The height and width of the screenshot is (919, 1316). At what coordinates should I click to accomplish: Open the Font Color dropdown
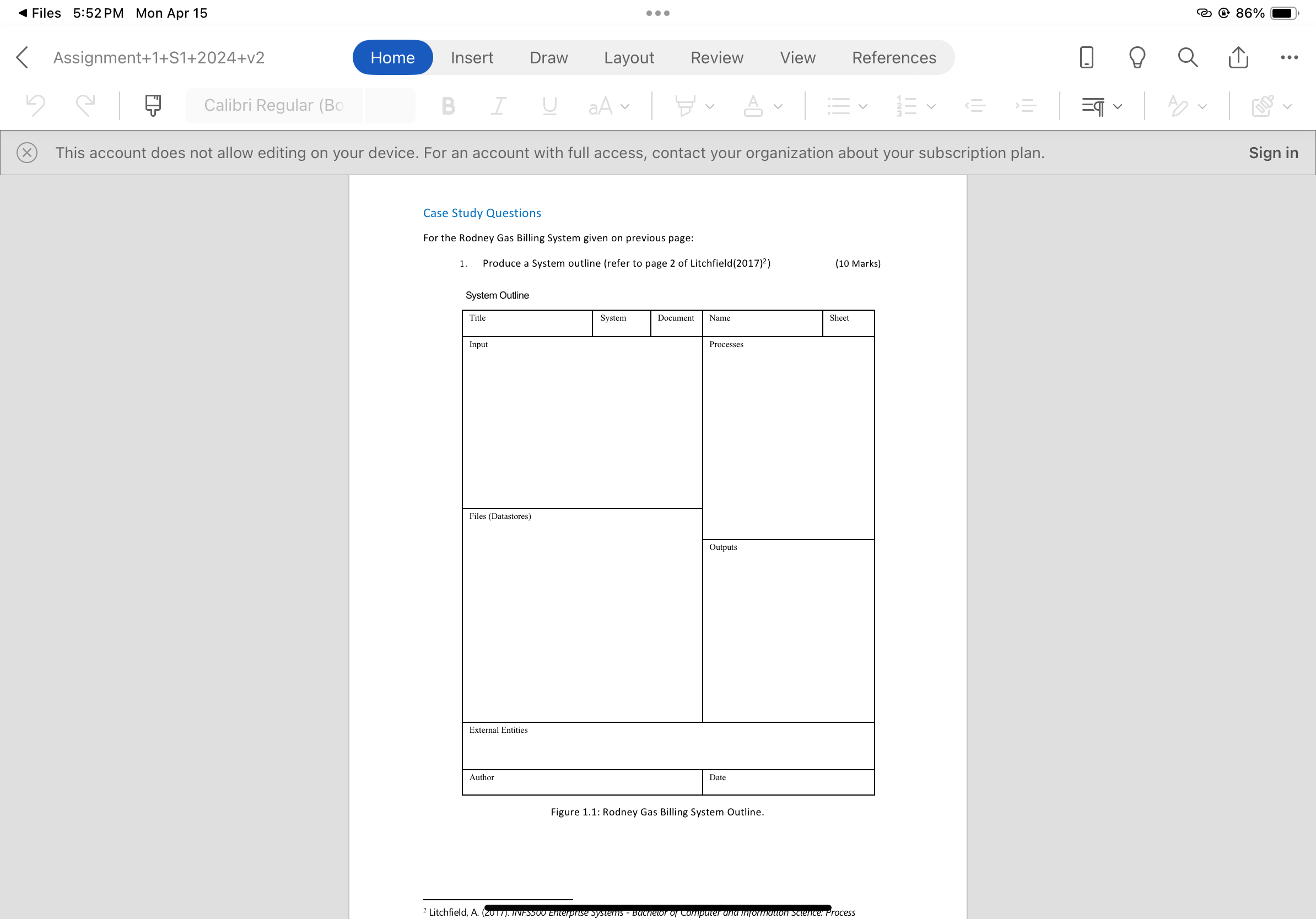point(778,105)
